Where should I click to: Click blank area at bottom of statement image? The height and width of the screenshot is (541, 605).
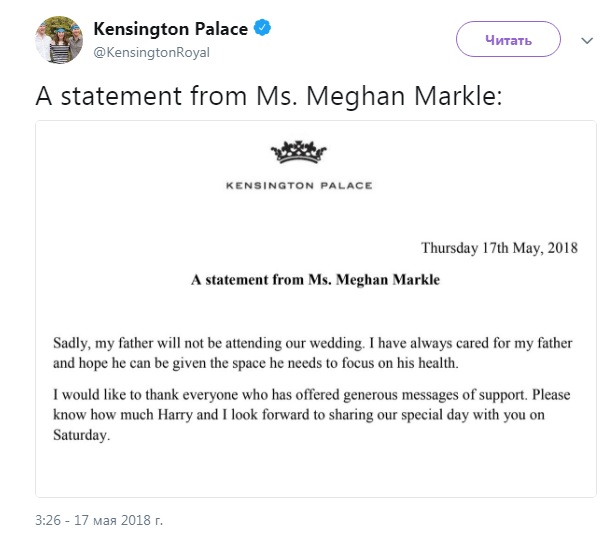[314, 475]
